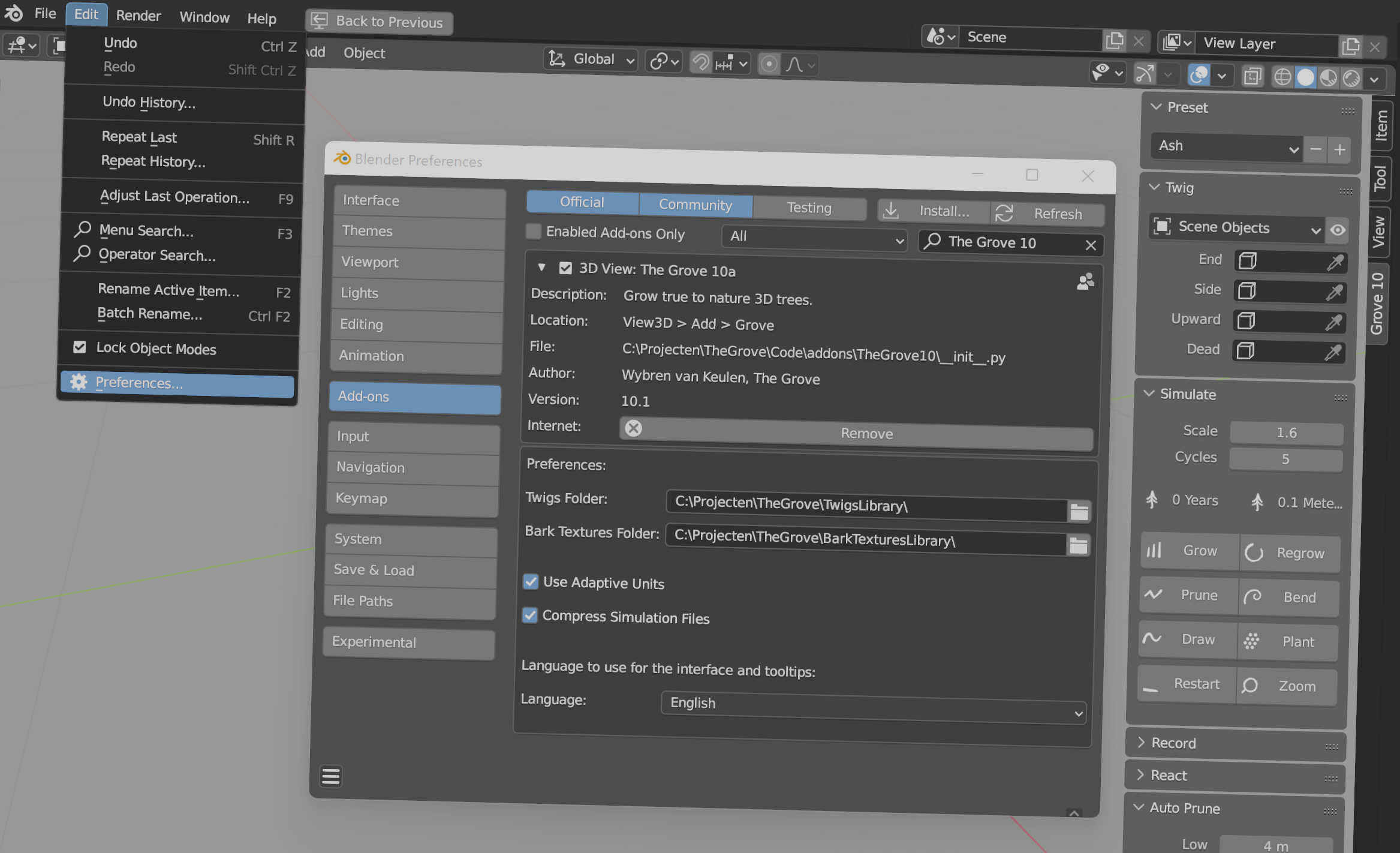Open the Ash preset dropdown

click(x=1226, y=147)
